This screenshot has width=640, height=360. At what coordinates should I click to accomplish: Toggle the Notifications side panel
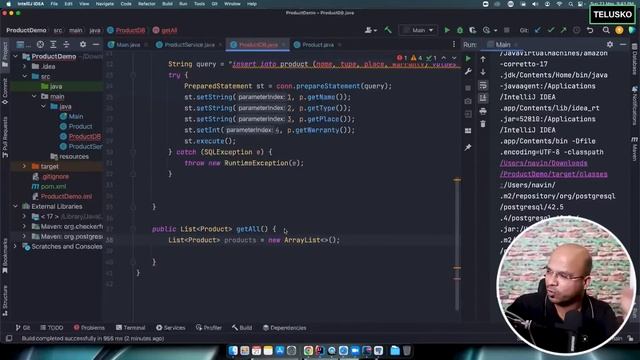635,105
